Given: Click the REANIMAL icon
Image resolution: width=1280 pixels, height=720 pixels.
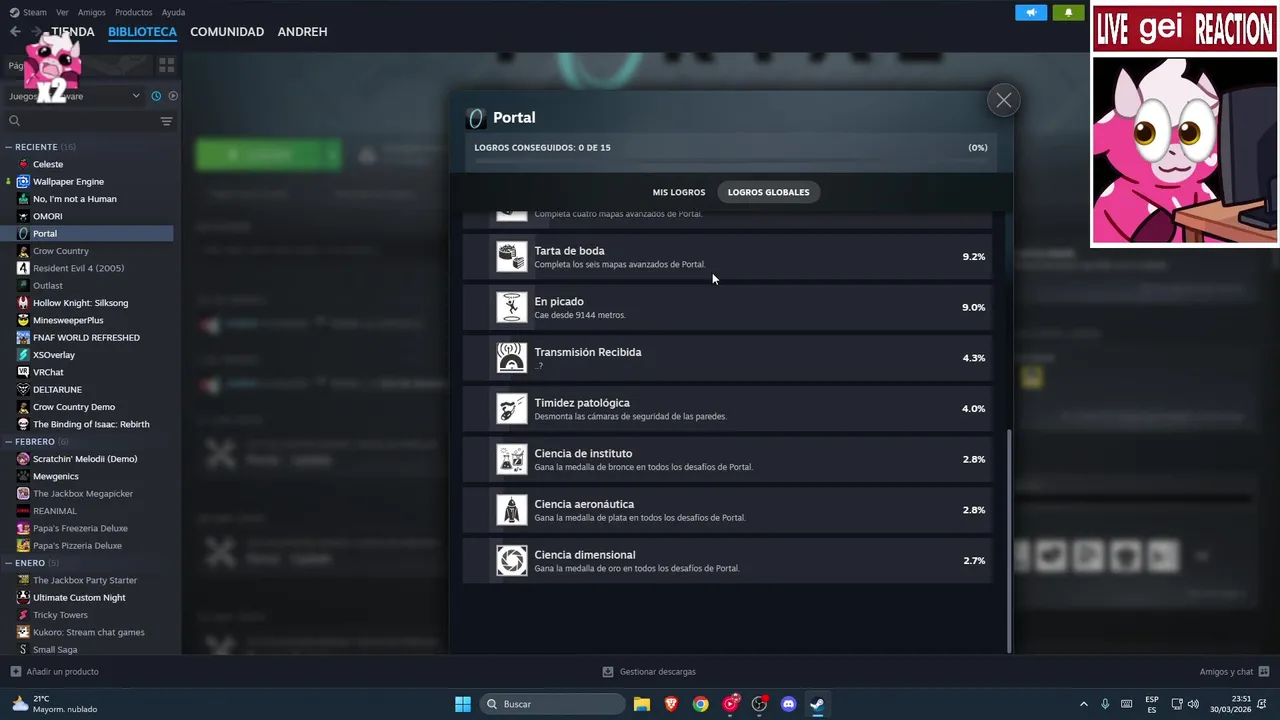Looking at the screenshot, I should (x=23, y=511).
